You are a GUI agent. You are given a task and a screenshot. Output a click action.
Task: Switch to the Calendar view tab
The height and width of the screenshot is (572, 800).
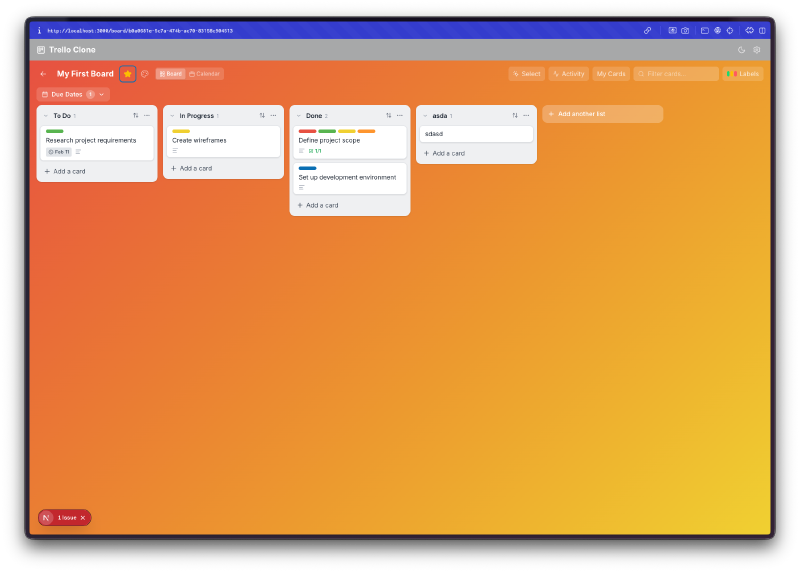[x=205, y=74]
